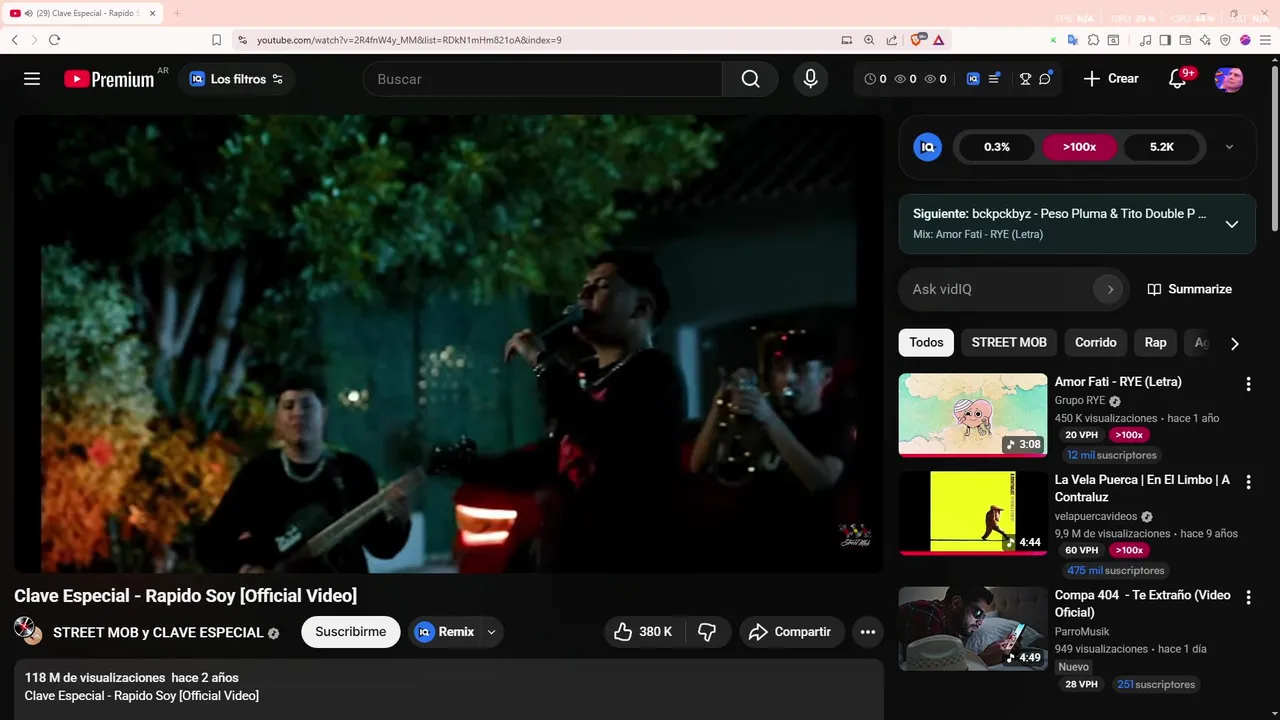Image resolution: width=1280 pixels, height=720 pixels.
Task: Click the vidIQ Remix button
Action: (x=445, y=632)
